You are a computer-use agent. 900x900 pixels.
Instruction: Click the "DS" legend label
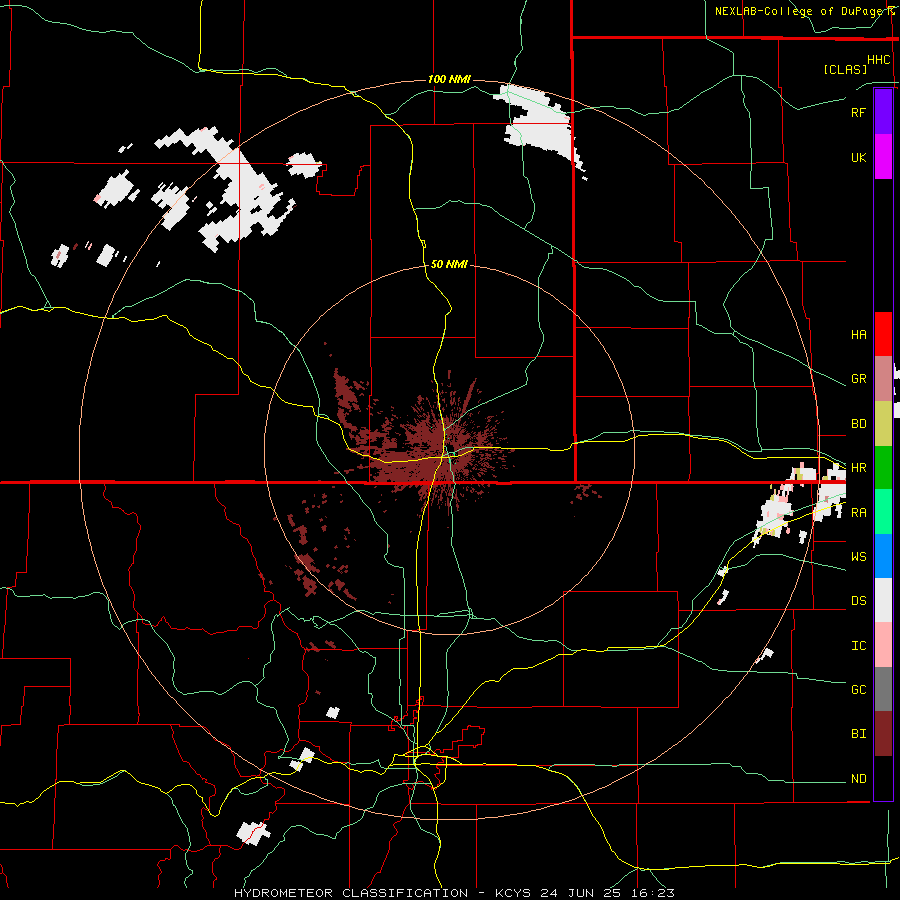(x=858, y=601)
